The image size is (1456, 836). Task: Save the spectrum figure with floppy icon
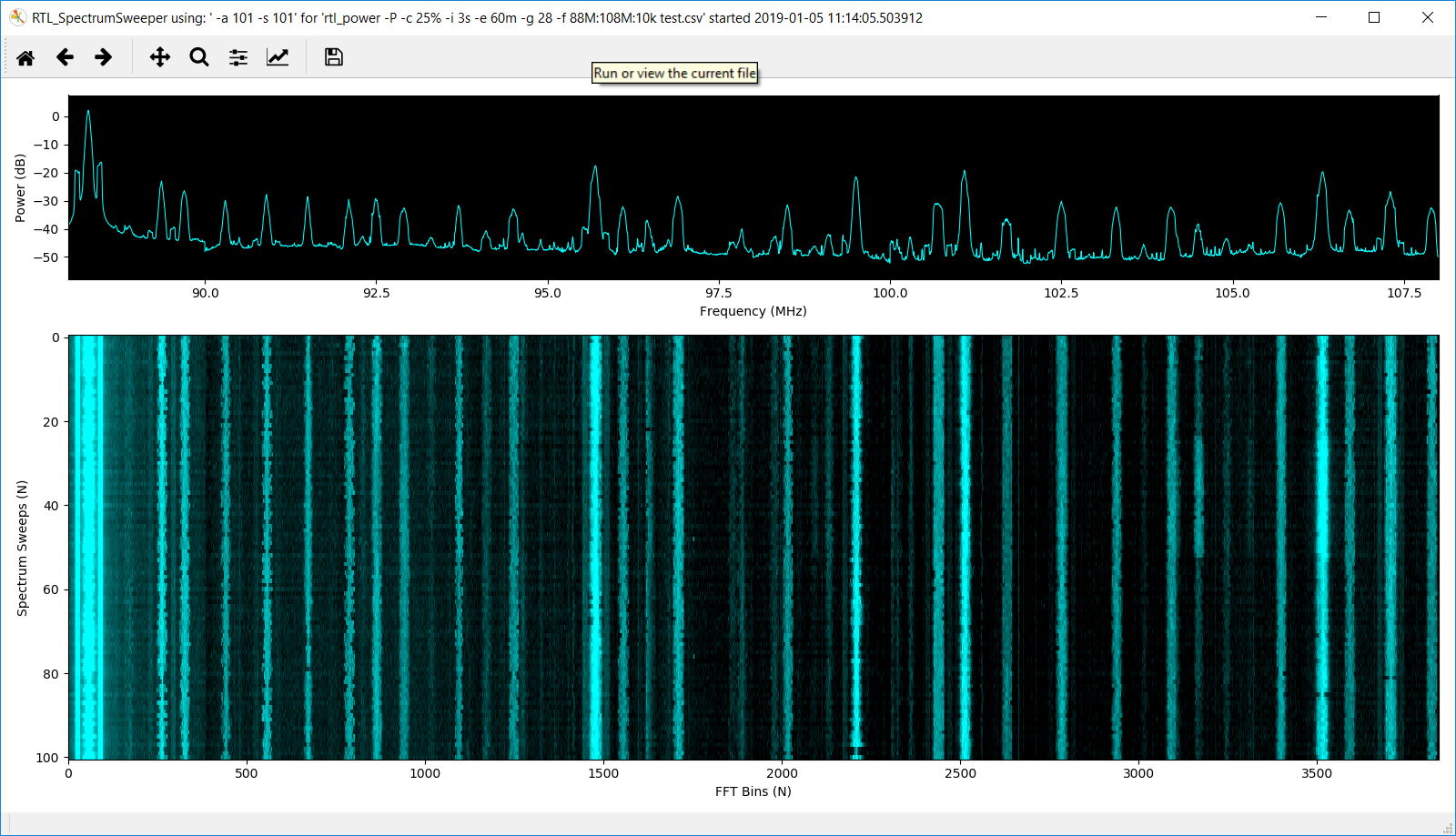tap(333, 56)
